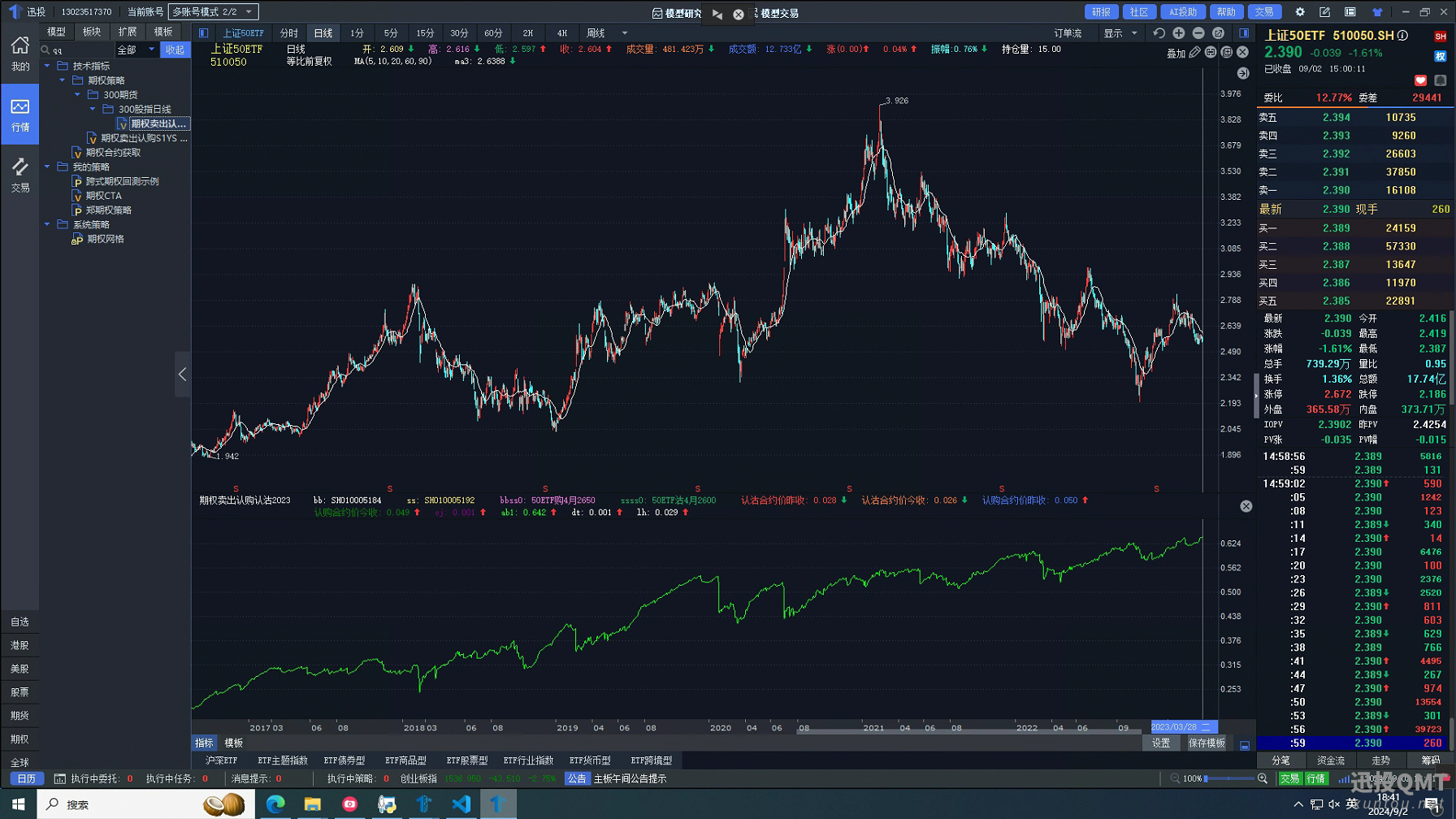The width and height of the screenshot is (1456, 819).
Task: Open the period dropdown arrow after 周线
Action: 625,33
